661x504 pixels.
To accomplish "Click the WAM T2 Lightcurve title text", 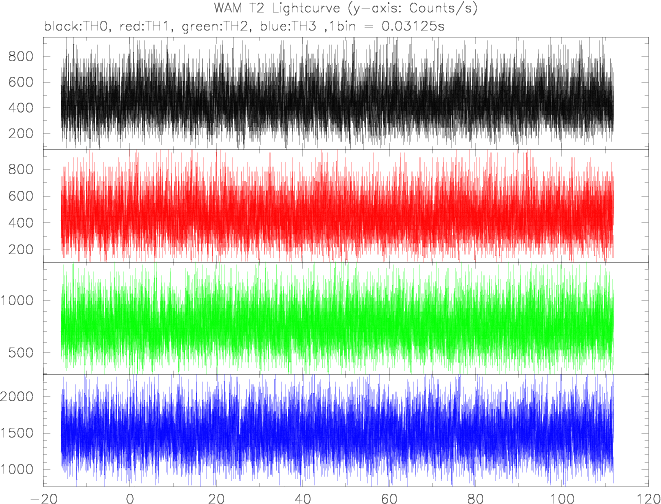I will pyautogui.click(x=346, y=8).
